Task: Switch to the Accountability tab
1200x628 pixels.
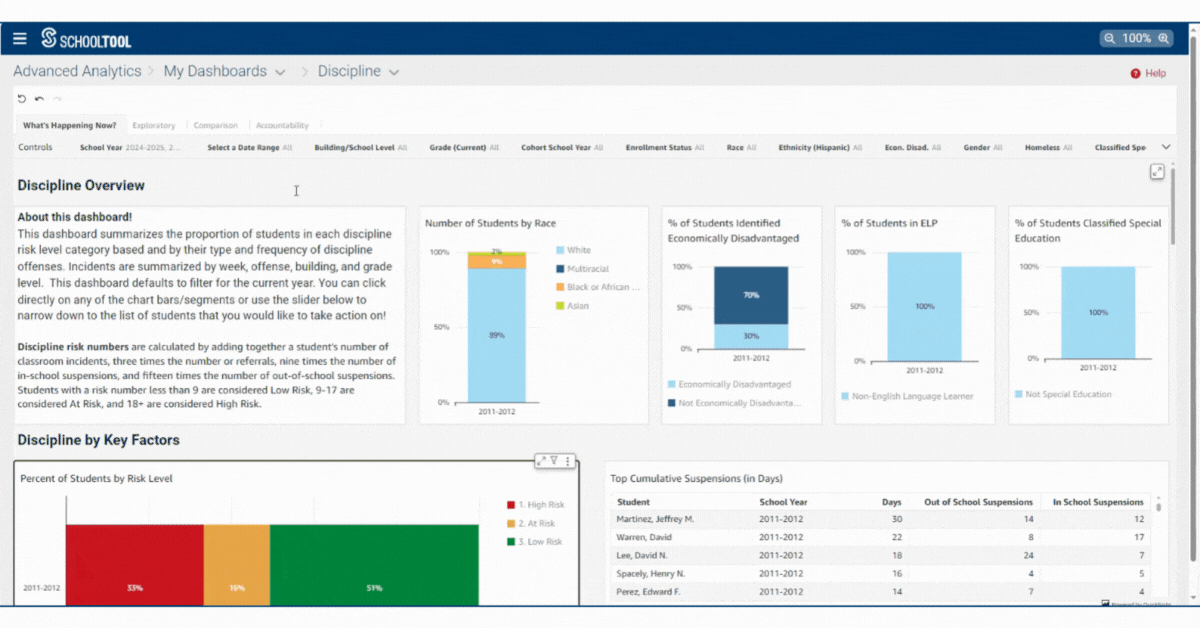Action: (x=282, y=126)
